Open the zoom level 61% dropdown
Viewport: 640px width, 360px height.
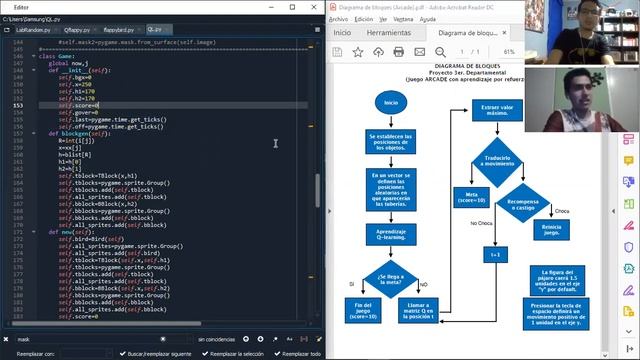coord(509,52)
